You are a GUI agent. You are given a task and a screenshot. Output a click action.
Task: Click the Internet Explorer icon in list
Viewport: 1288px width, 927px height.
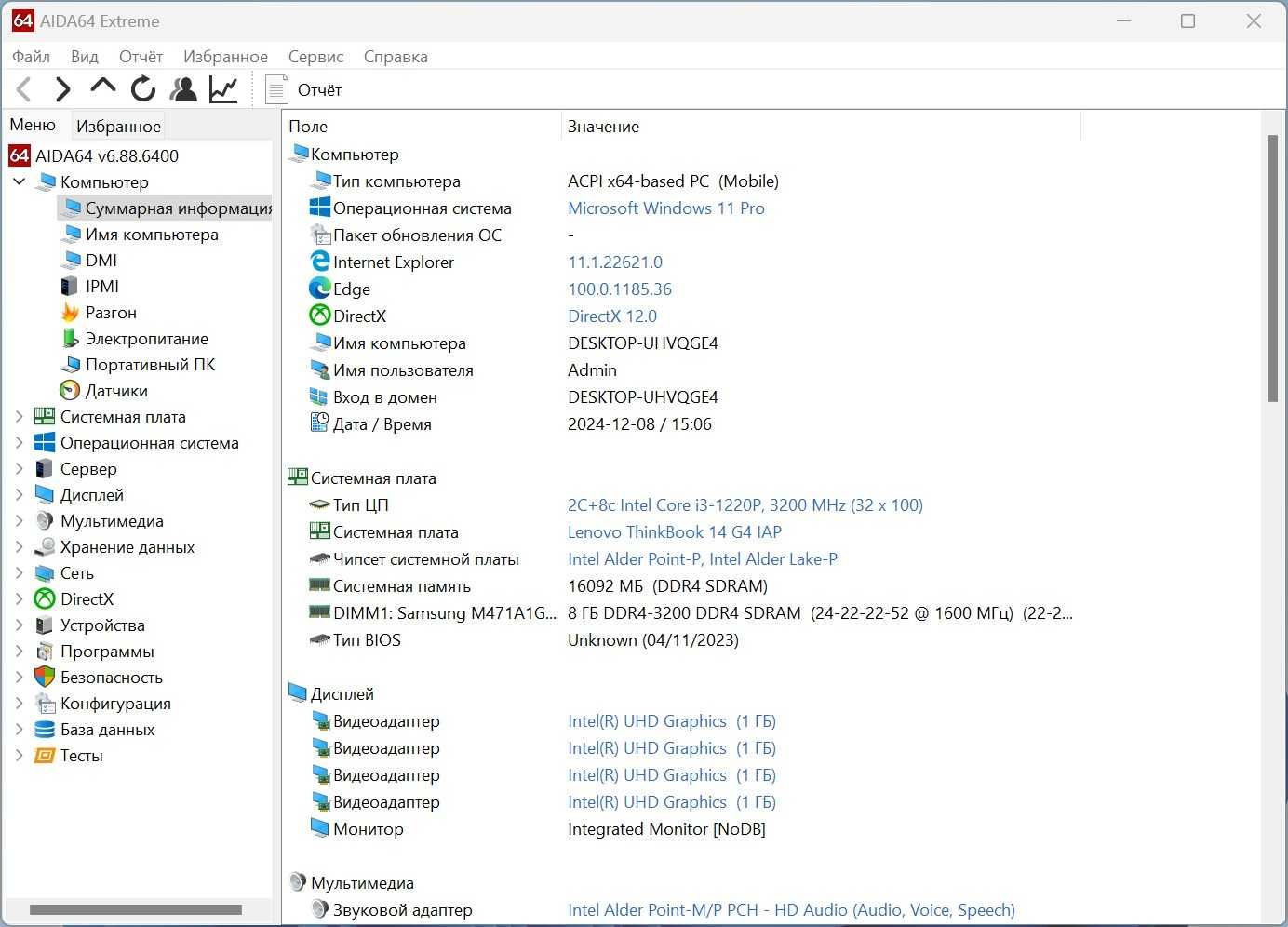pyautogui.click(x=319, y=262)
